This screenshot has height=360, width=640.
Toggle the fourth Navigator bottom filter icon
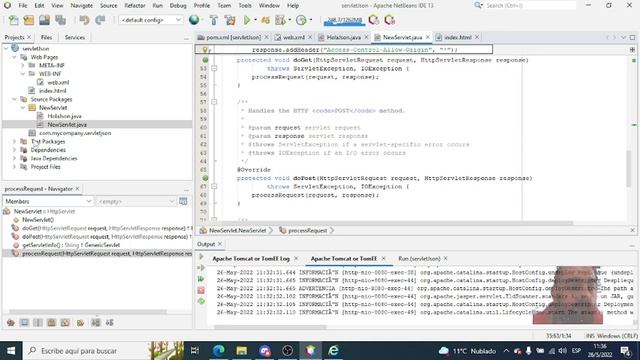(51, 323)
